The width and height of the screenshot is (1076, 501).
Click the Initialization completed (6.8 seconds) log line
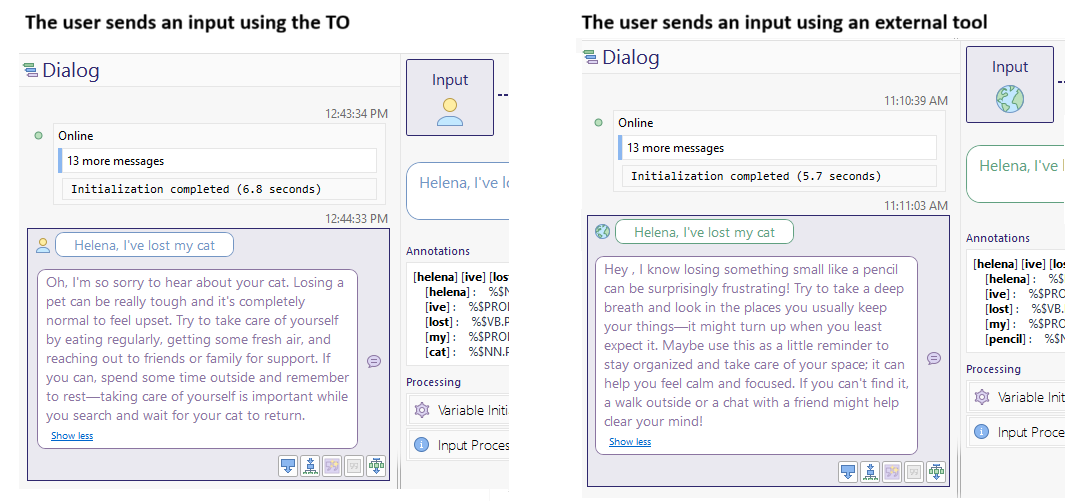click(220, 189)
